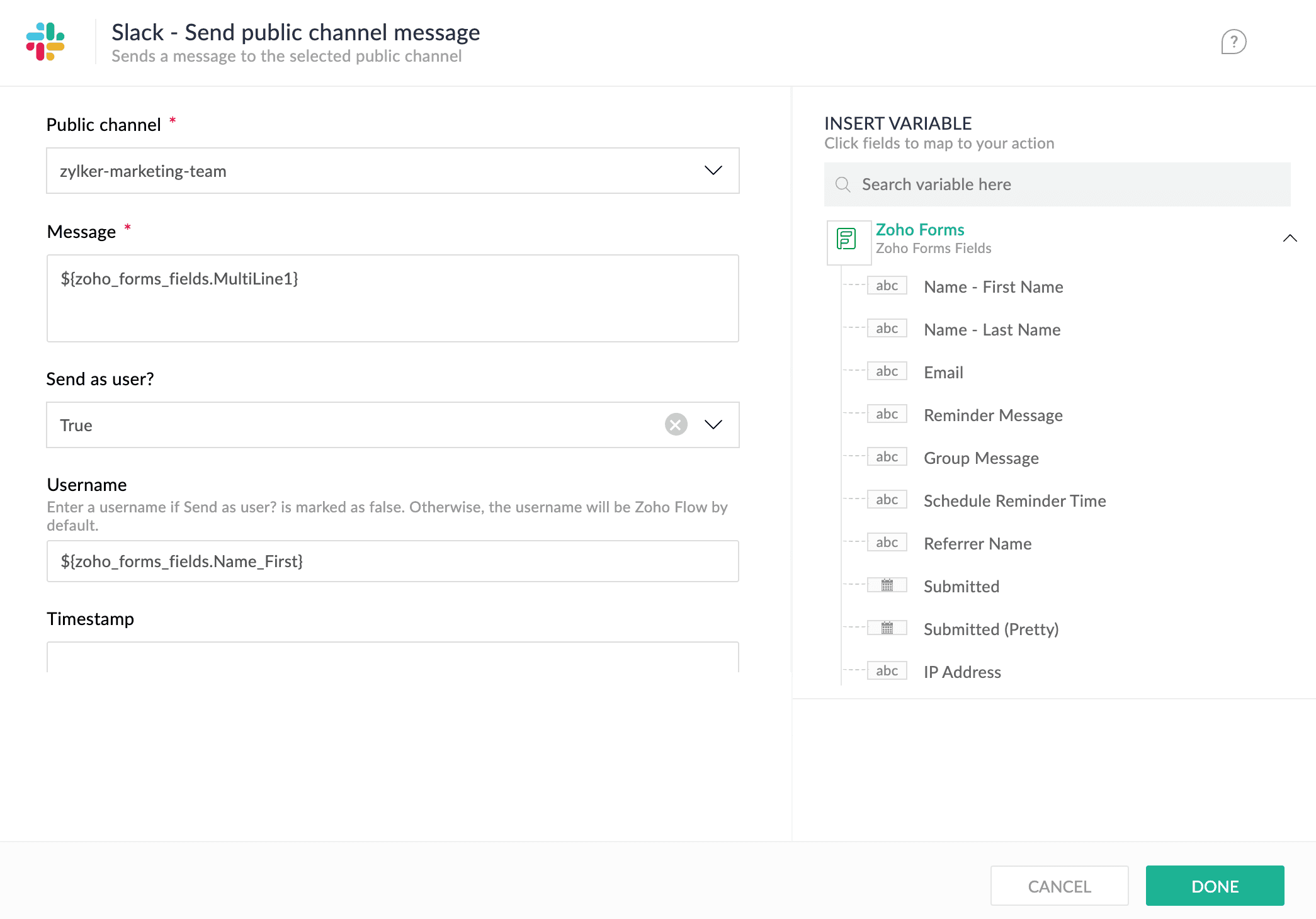
Task: Click the Zoho Forms heading link
Action: click(x=920, y=230)
